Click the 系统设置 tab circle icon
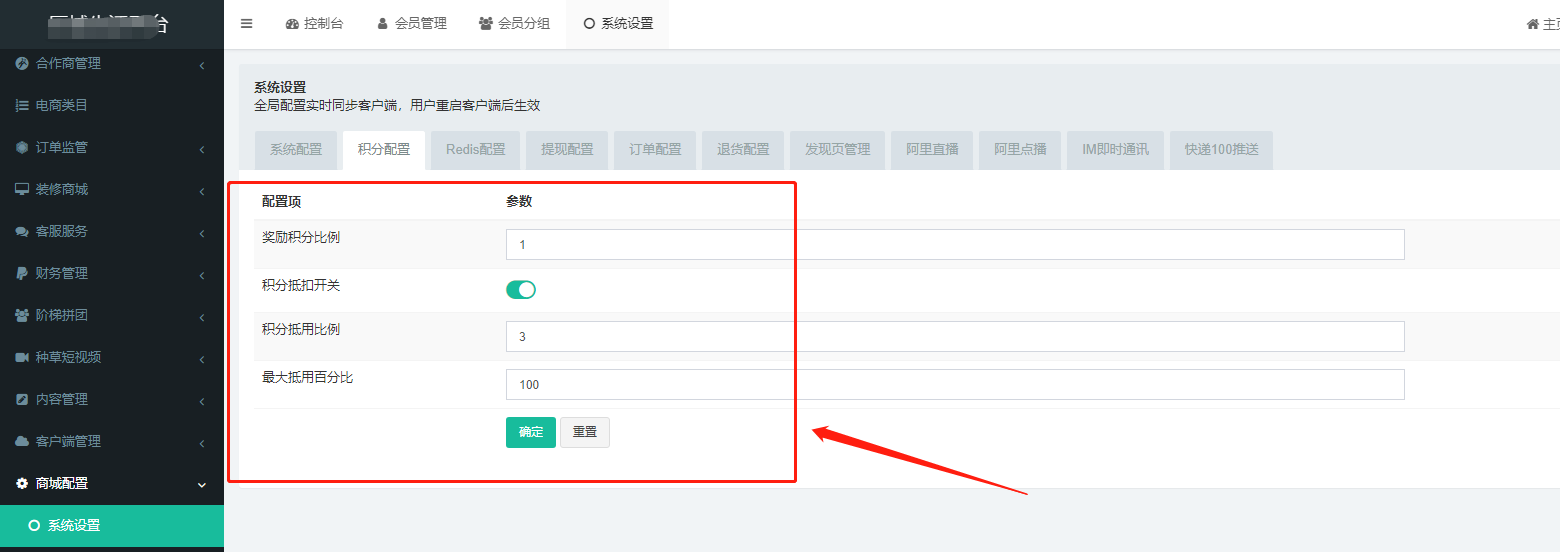This screenshot has width=1560, height=552. tap(589, 24)
